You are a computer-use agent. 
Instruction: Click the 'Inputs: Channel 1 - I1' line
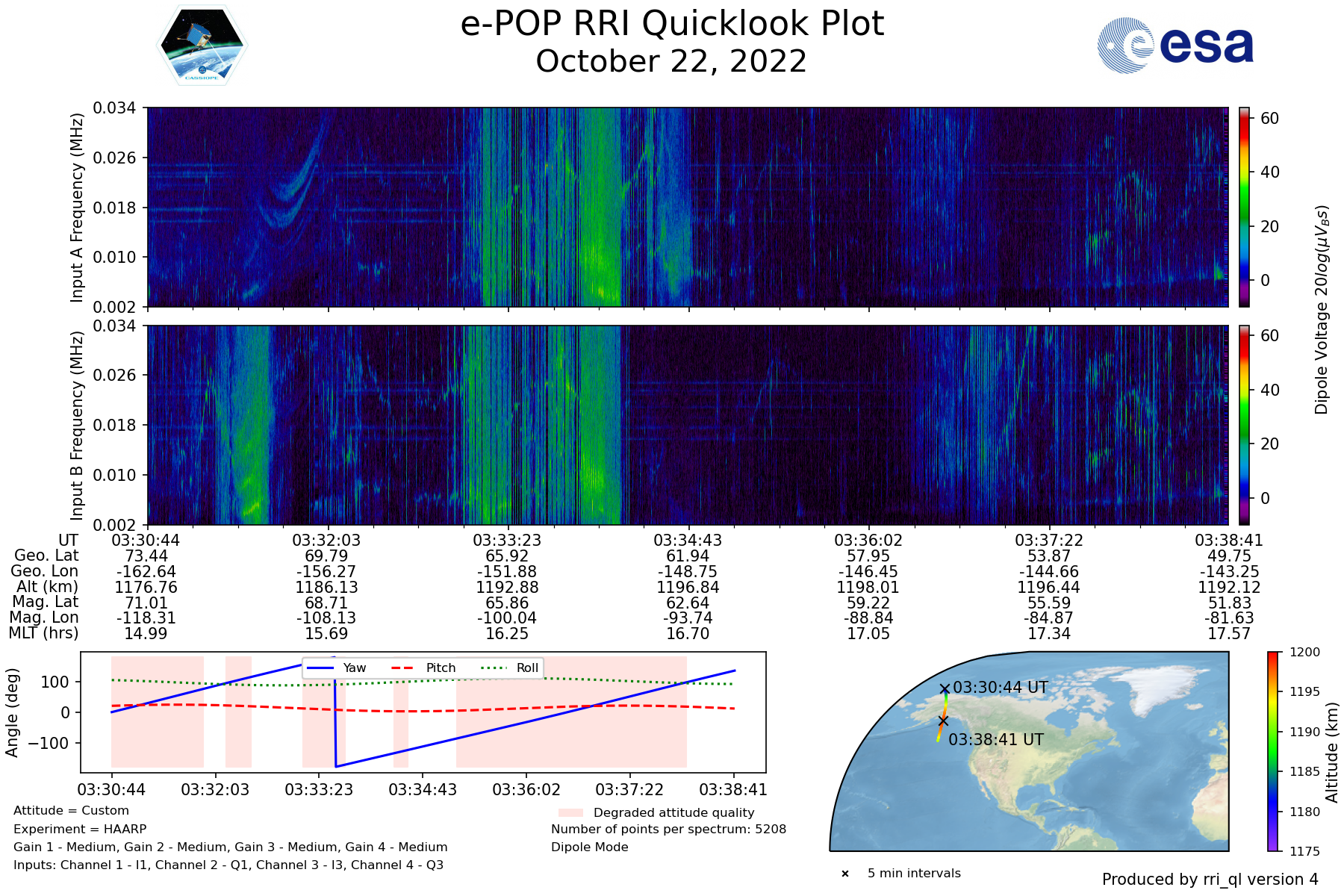pos(228,865)
